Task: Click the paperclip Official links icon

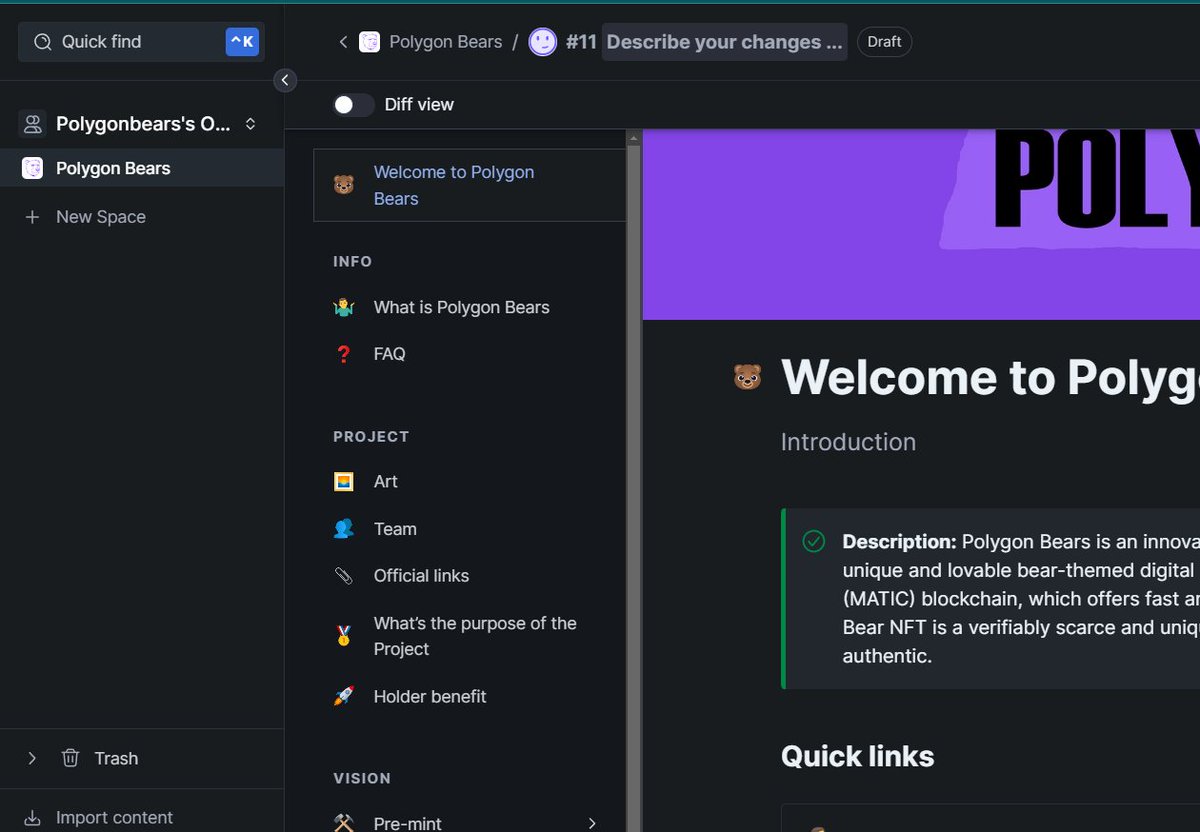Action: pos(344,576)
